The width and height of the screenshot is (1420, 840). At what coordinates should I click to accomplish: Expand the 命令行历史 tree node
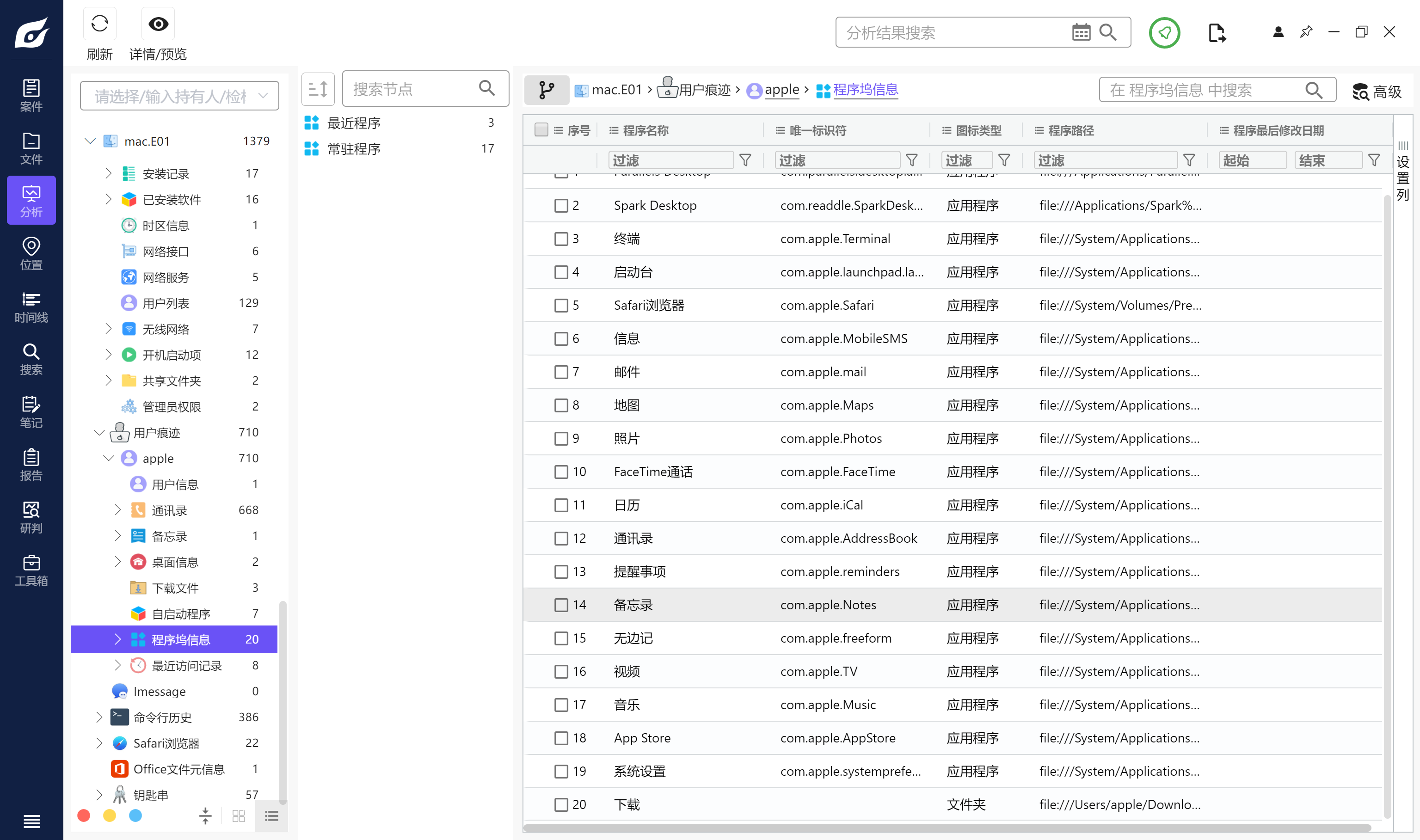coord(99,717)
